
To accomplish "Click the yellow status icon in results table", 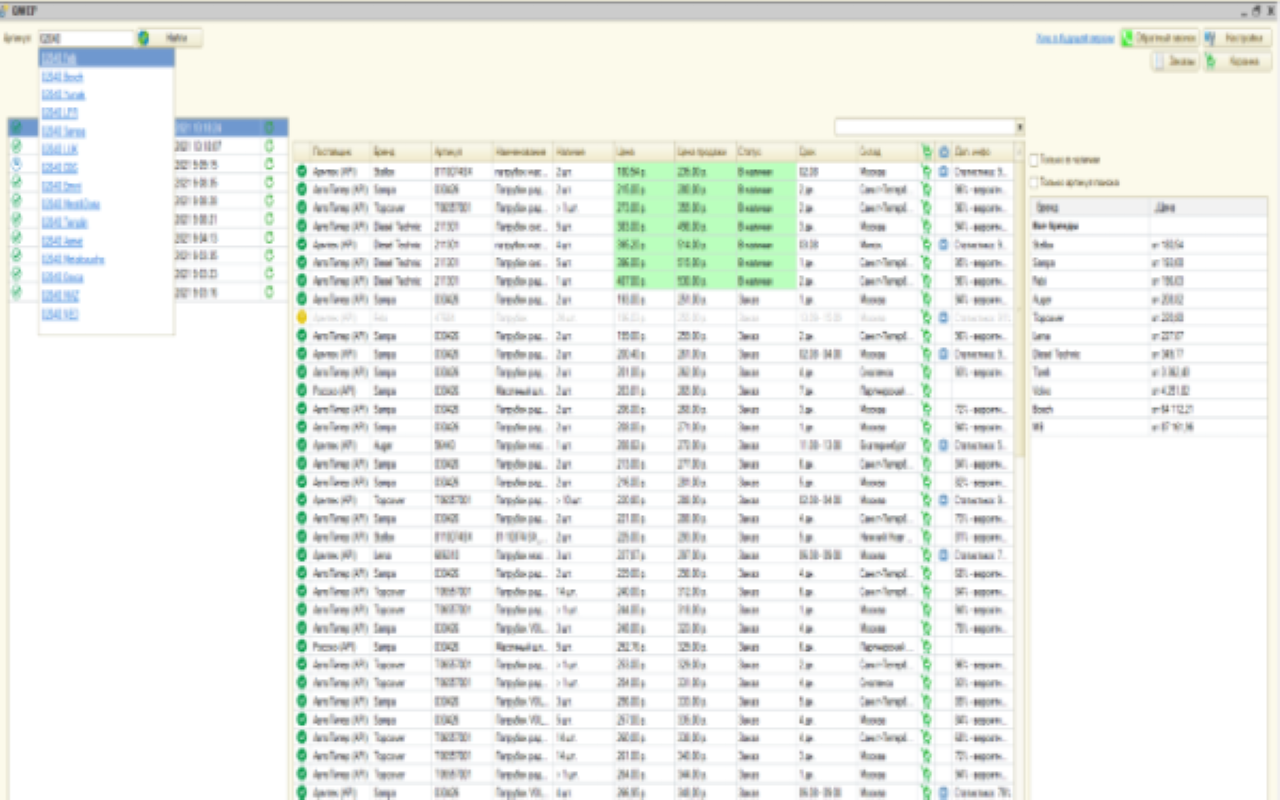I will tap(301, 317).
